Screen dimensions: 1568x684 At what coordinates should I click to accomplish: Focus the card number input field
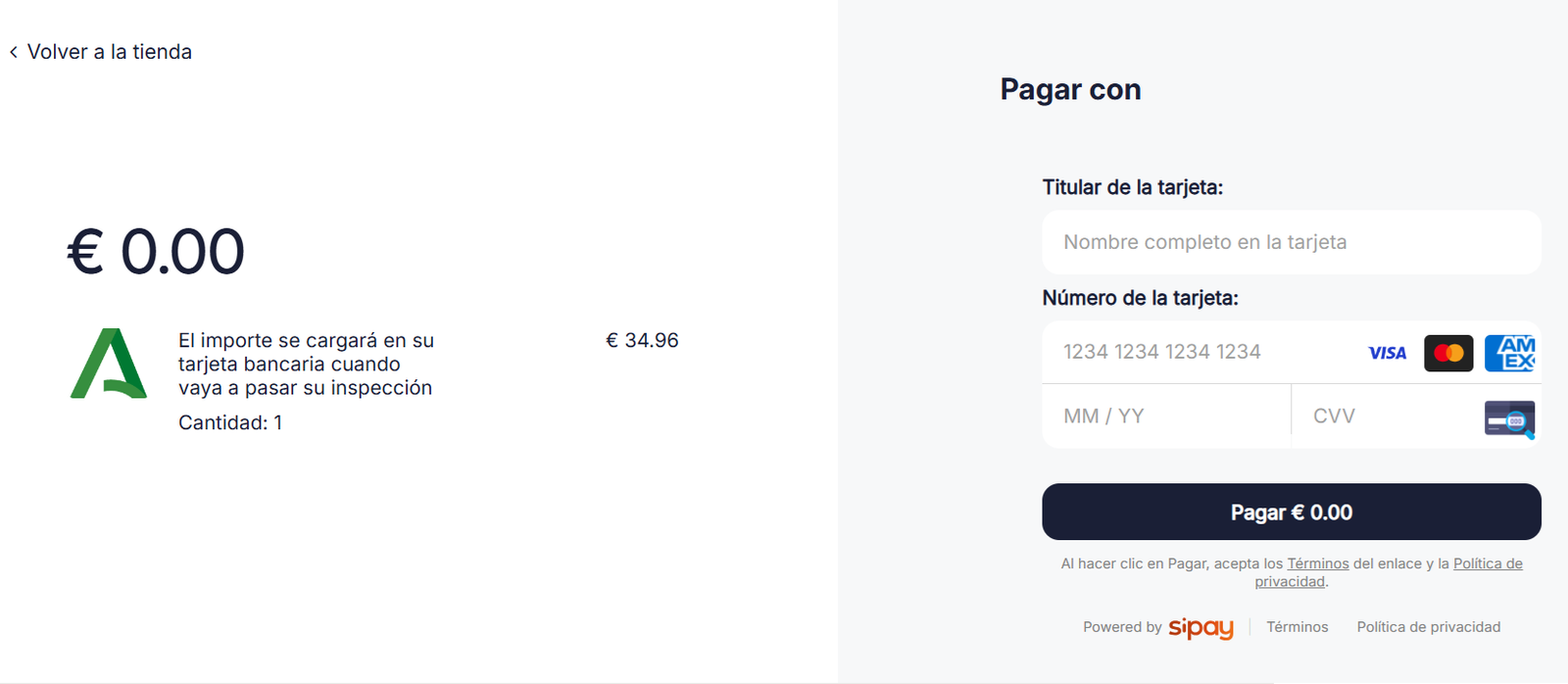coord(1205,352)
